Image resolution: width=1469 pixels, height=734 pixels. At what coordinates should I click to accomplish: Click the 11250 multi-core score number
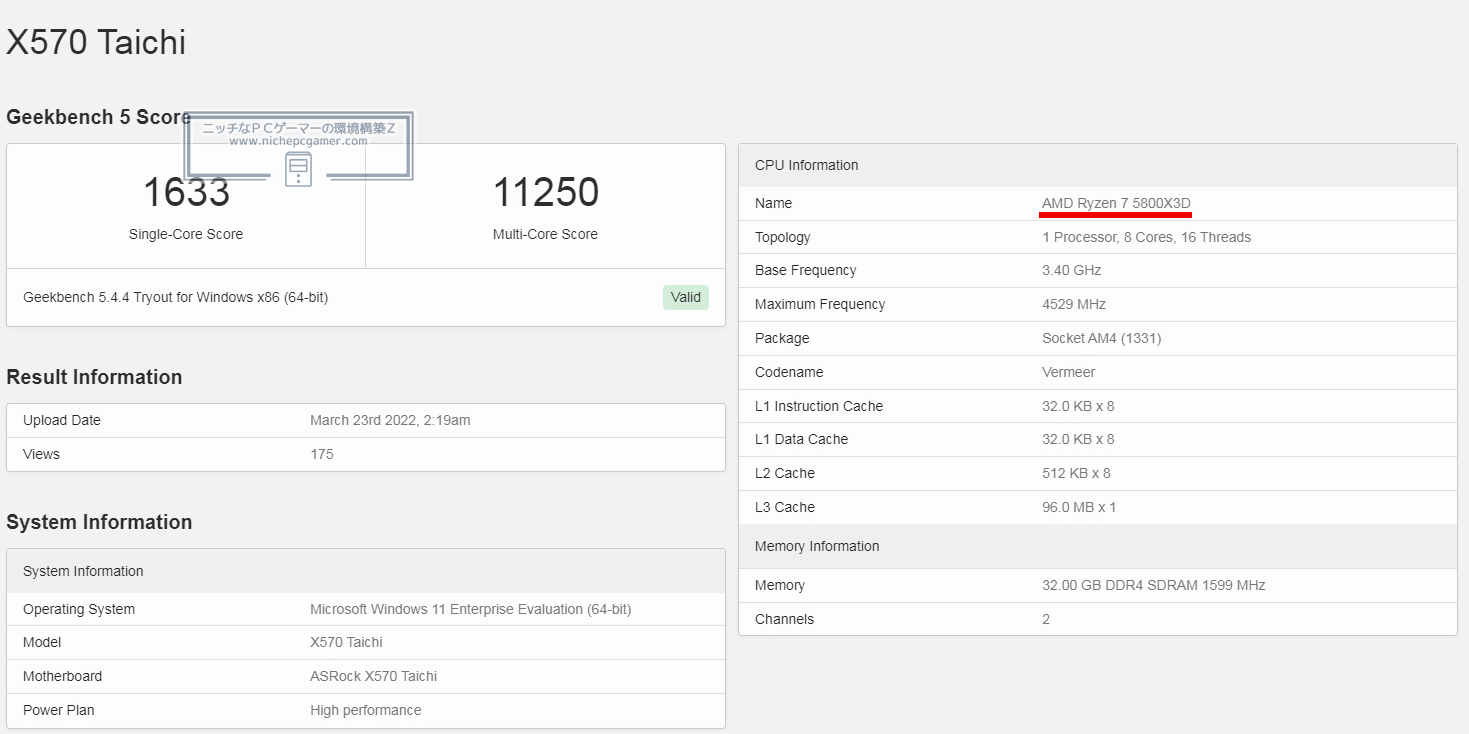click(x=546, y=192)
